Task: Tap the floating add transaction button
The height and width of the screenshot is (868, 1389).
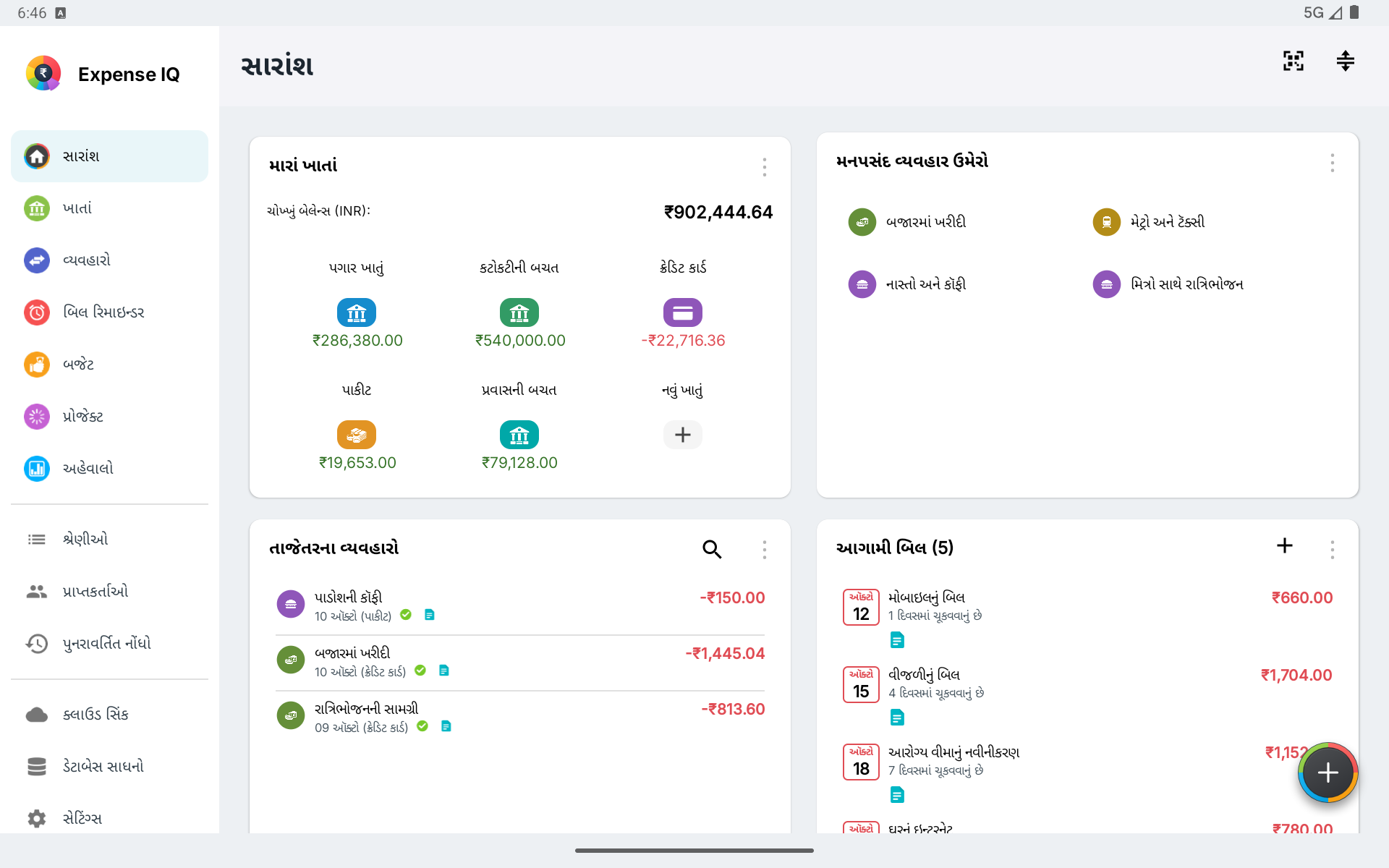Action: pyautogui.click(x=1328, y=773)
